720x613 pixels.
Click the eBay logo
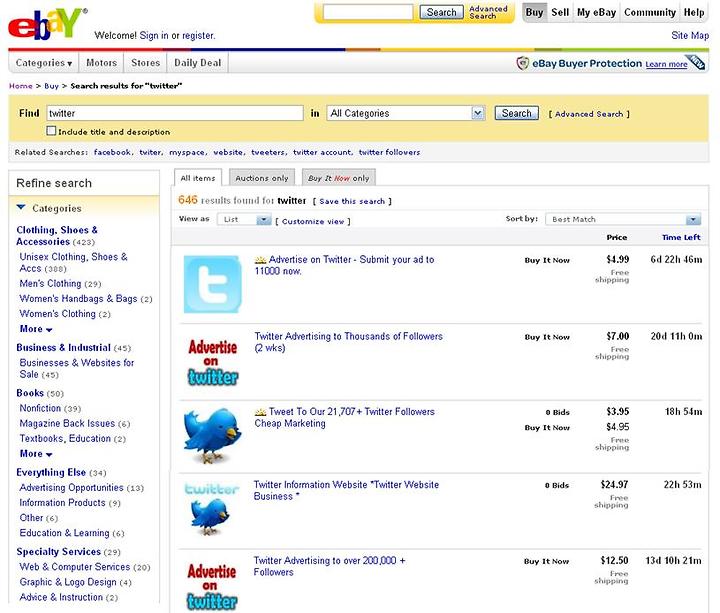(47, 23)
